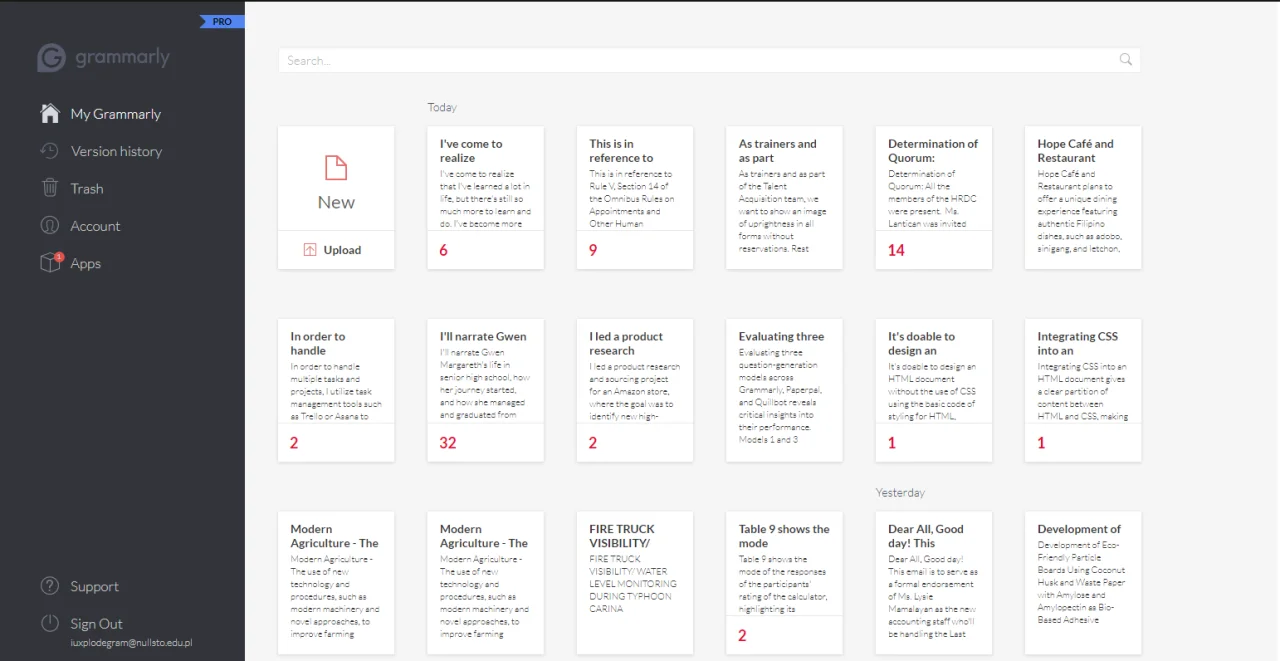Image resolution: width=1280 pixels, height=661 pixels.
Task: Click alert count 1 on "It's doable" card
Action: coord(892,443)
